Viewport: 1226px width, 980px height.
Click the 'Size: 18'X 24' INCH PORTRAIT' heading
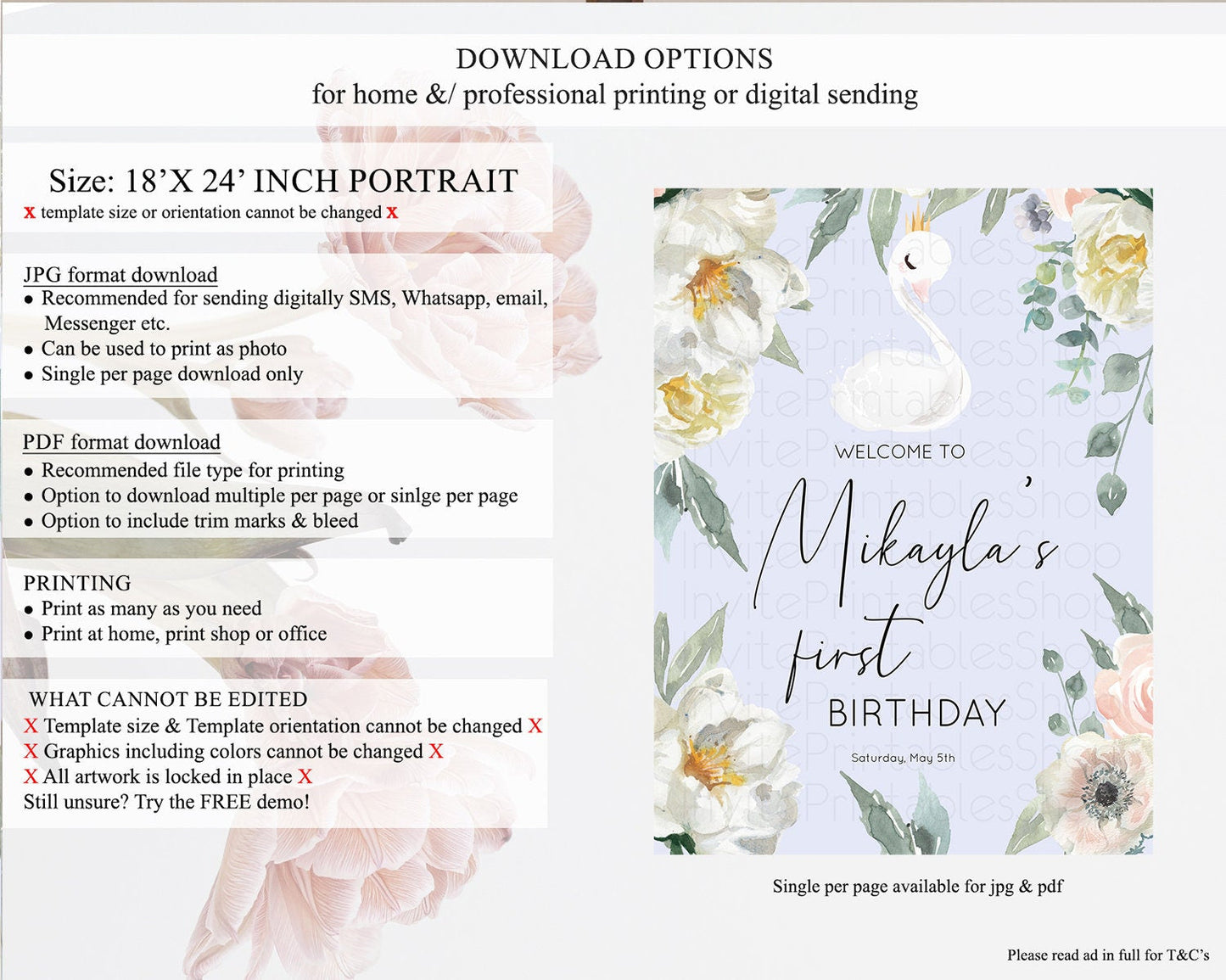coord(283,181)
